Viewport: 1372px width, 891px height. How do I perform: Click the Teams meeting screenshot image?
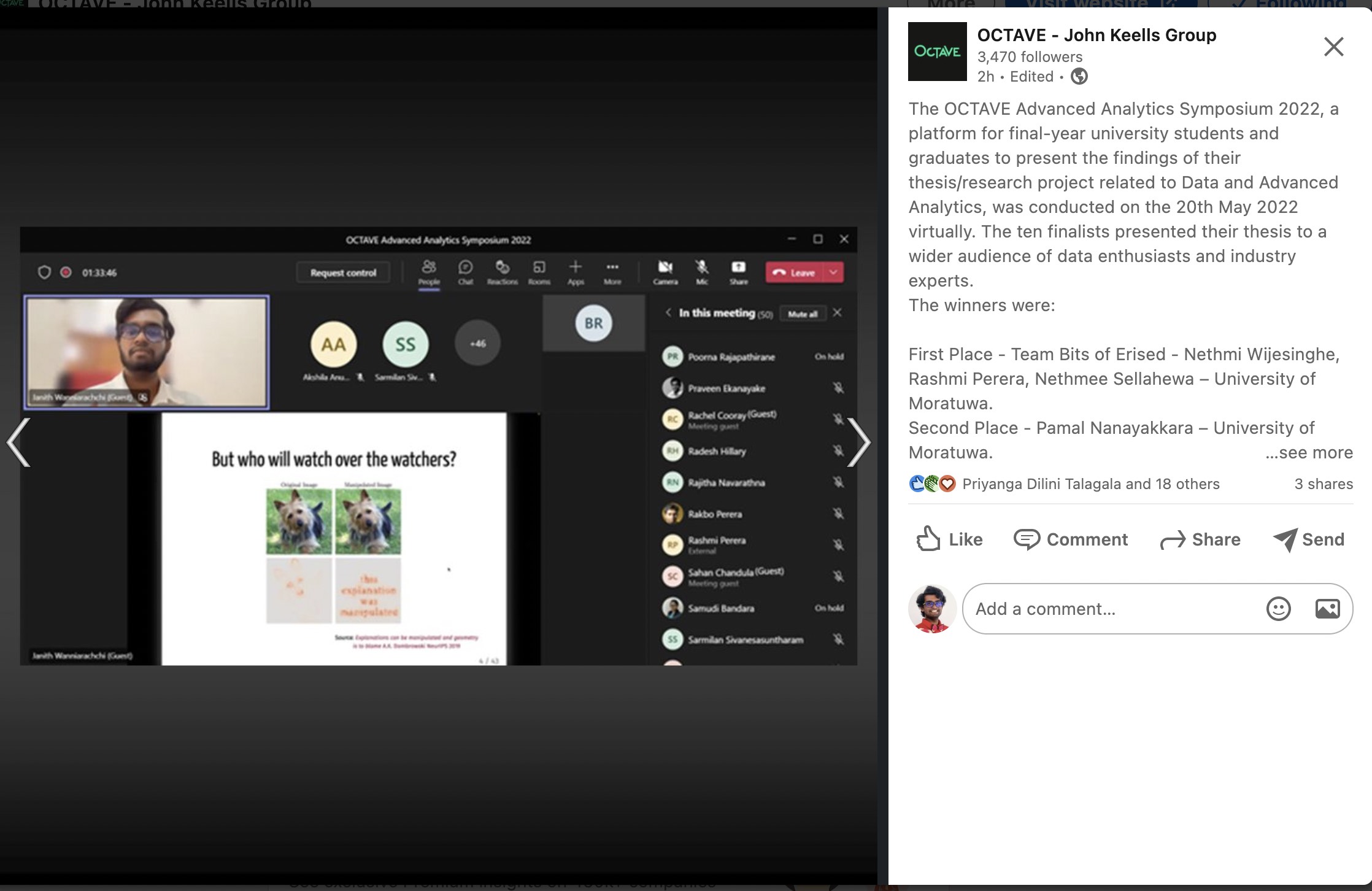(438, 446)
